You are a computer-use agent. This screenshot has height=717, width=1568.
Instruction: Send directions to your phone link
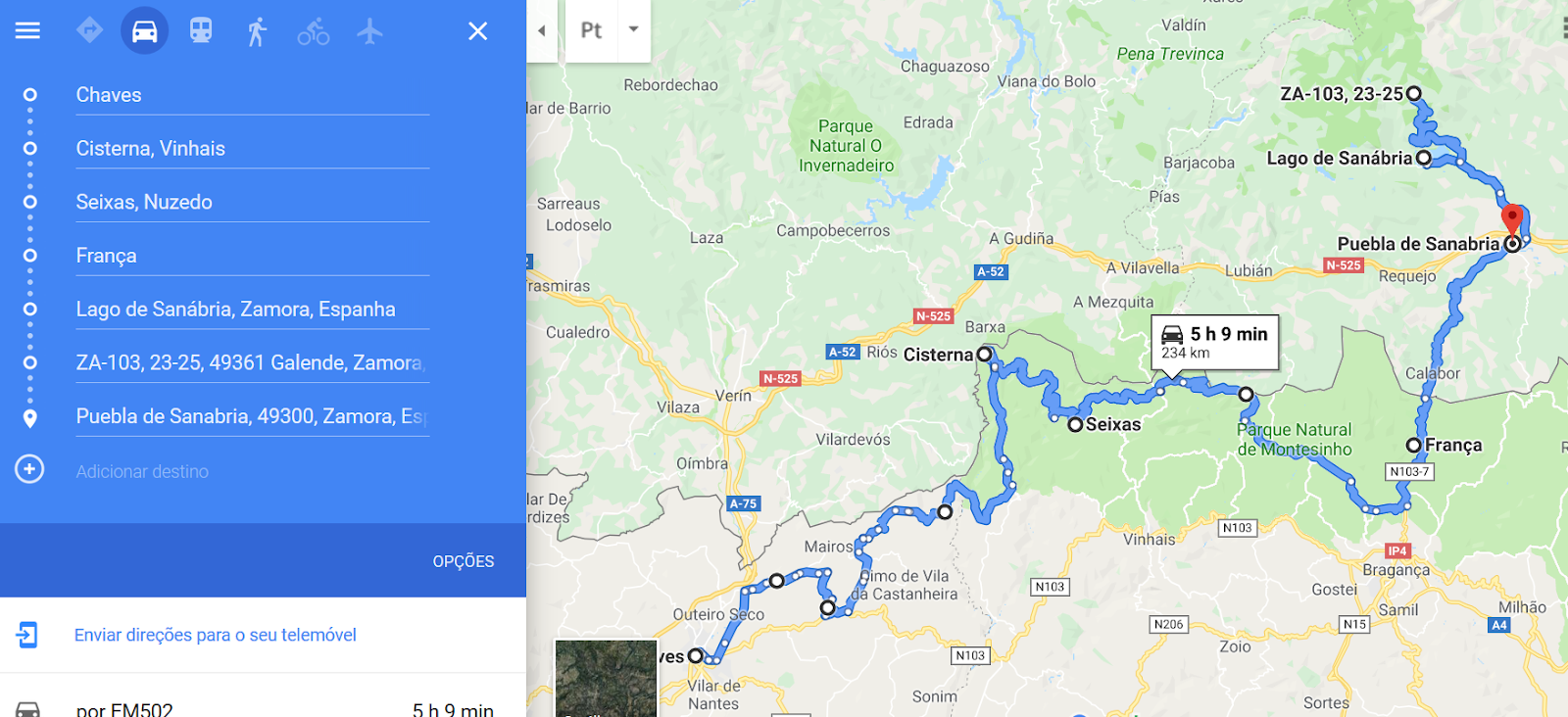216,635
